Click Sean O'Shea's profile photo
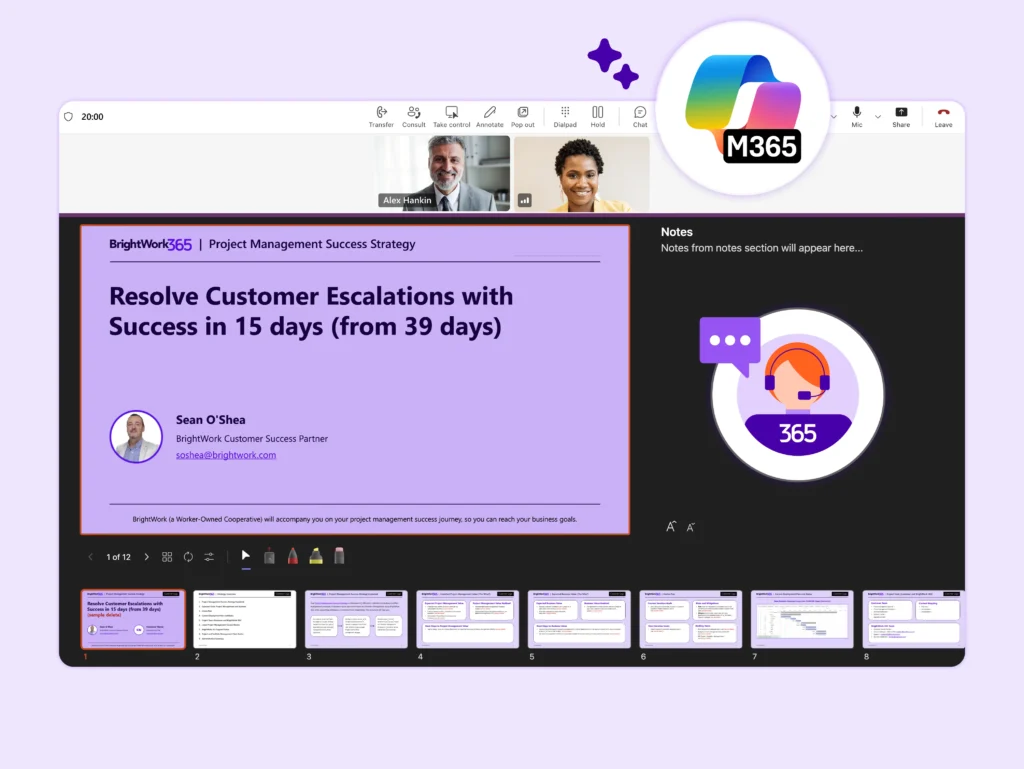 click(x=136, y=437)
